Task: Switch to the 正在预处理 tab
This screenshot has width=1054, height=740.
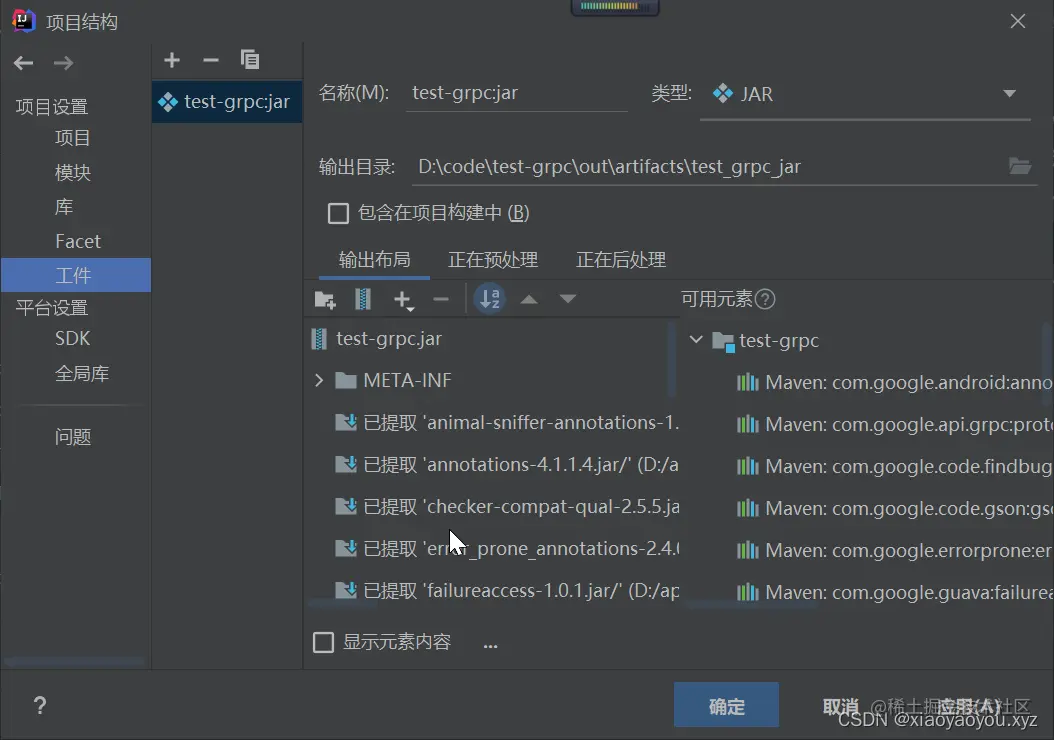Action: 492,259
